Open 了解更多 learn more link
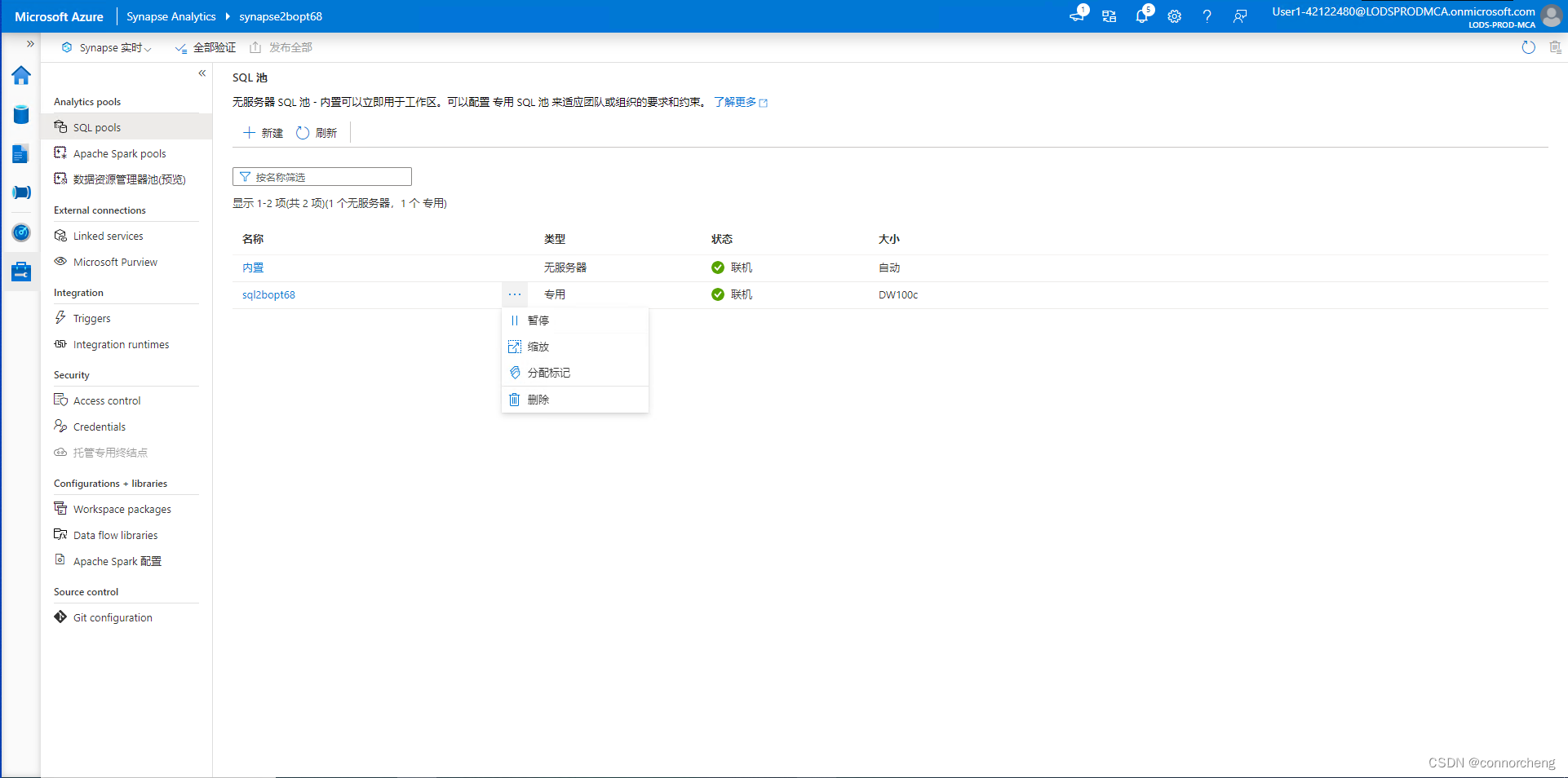This screenshot has width=1568, height=778. click(741, 102)
